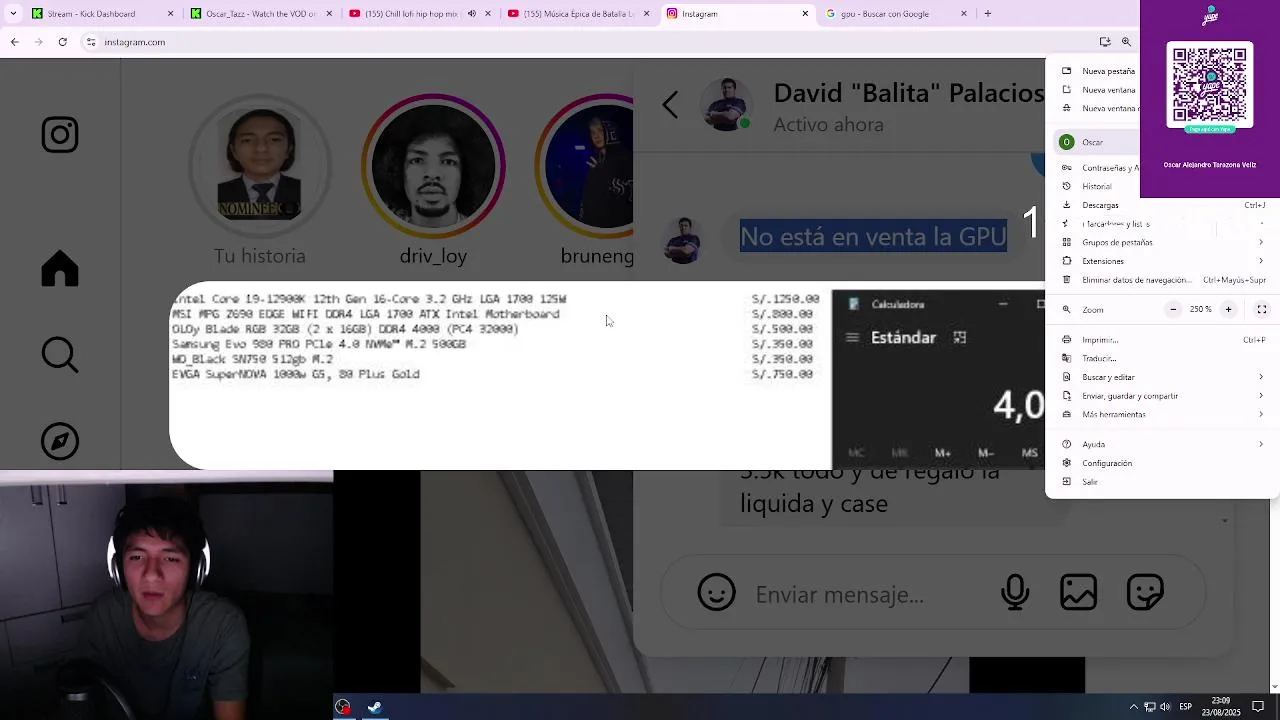This screenshot has width=1280, height=720.
Task: Click site info icon in the address bar
Action: click(x=91, y=42)
